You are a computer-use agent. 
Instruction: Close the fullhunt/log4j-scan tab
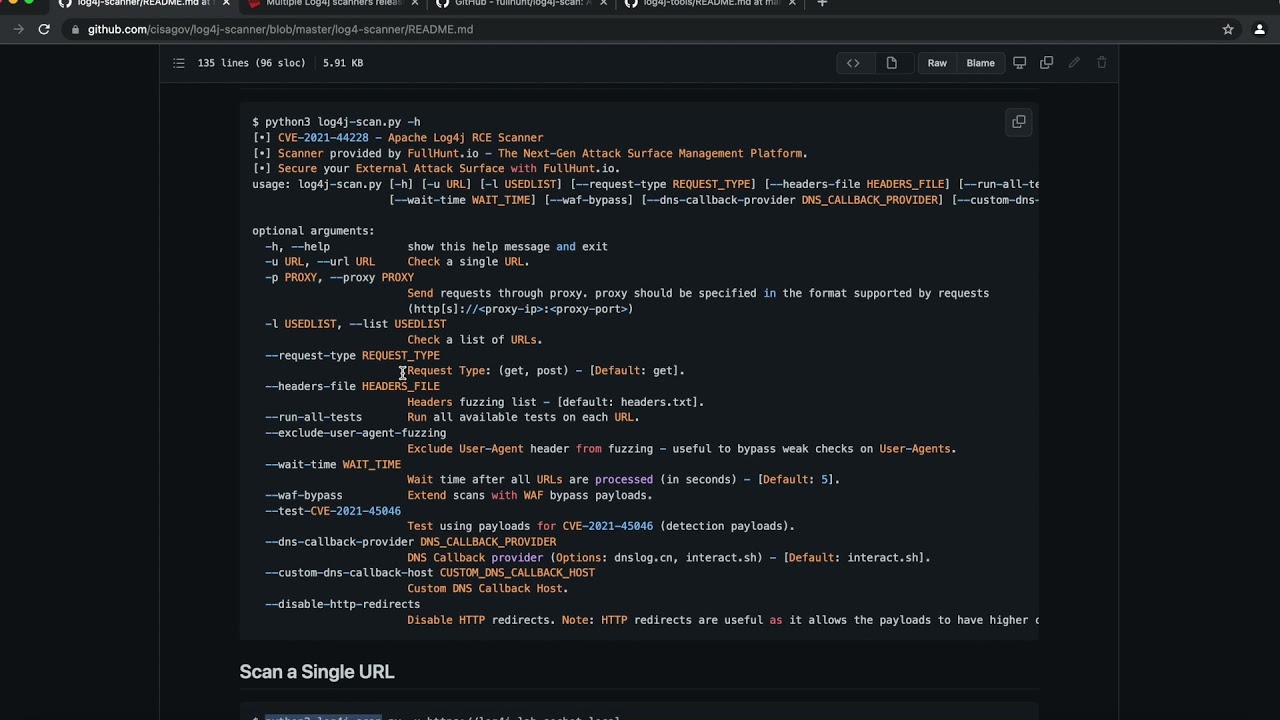603,3
